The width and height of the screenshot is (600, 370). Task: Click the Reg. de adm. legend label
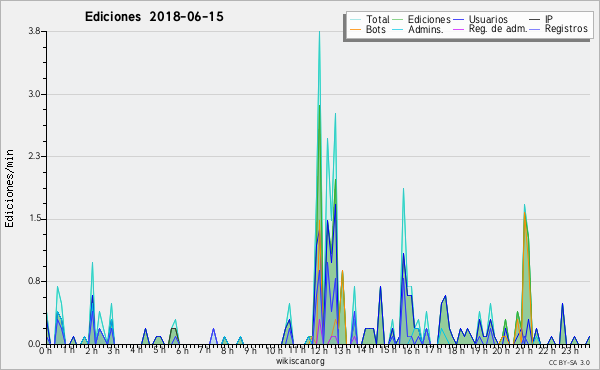(x=498, y=29)
